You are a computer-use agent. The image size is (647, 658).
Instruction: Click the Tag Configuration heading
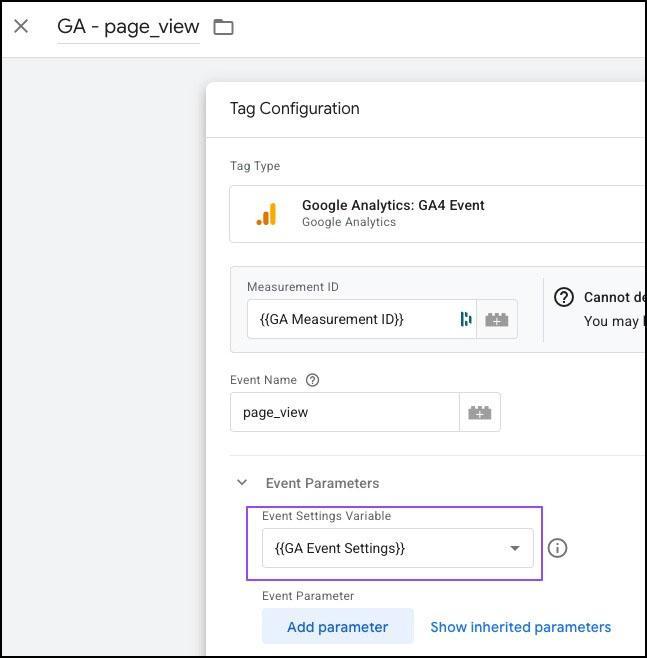[295, 109]
